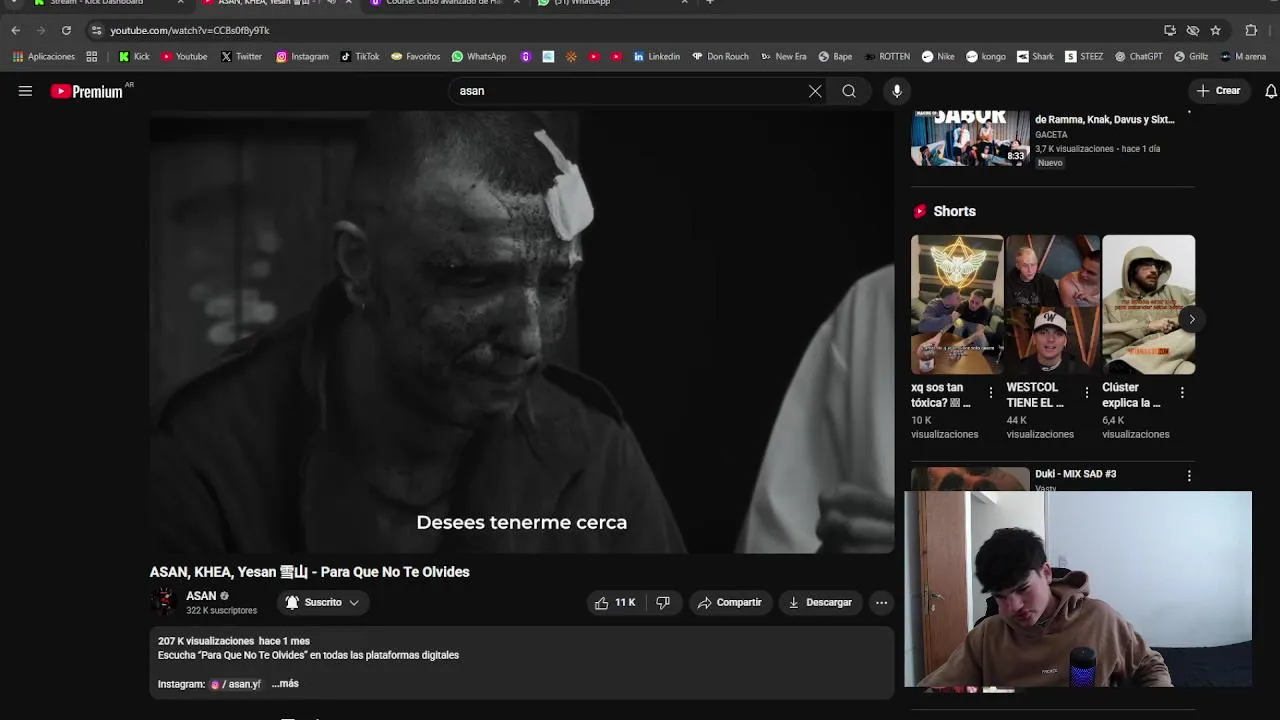Bookmark this page with the star icon
This screenshot has width=1280, height=720.
pyautogui.click(x=1215, y=30)
